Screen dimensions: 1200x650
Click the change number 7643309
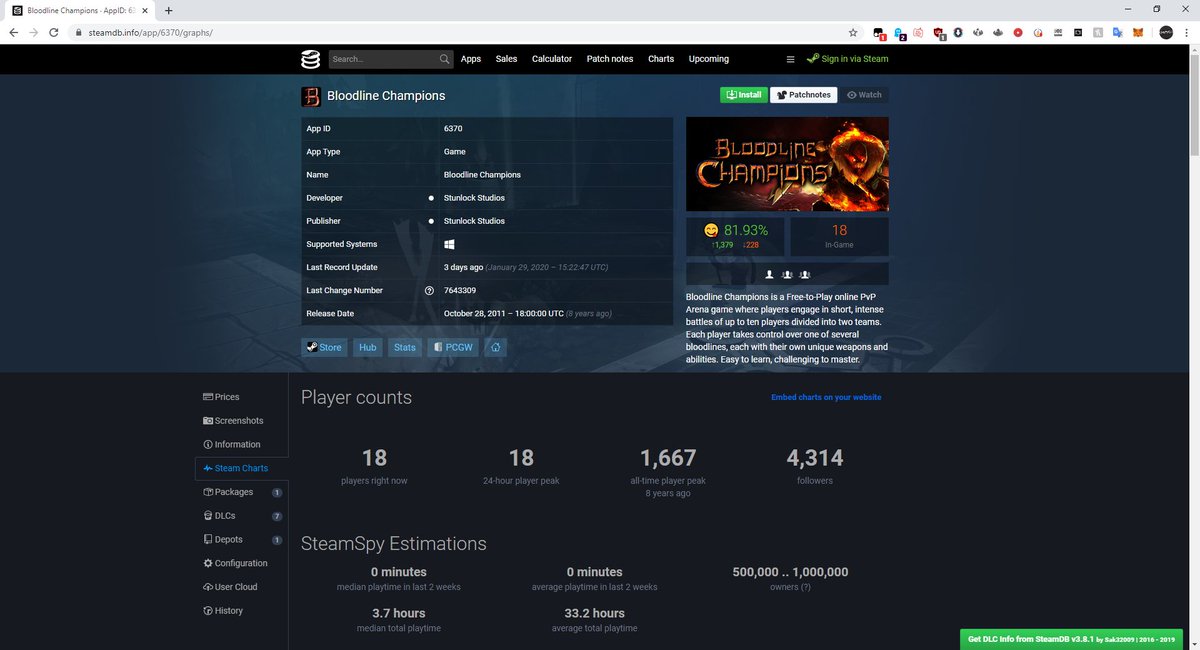[x=460, y=291]
